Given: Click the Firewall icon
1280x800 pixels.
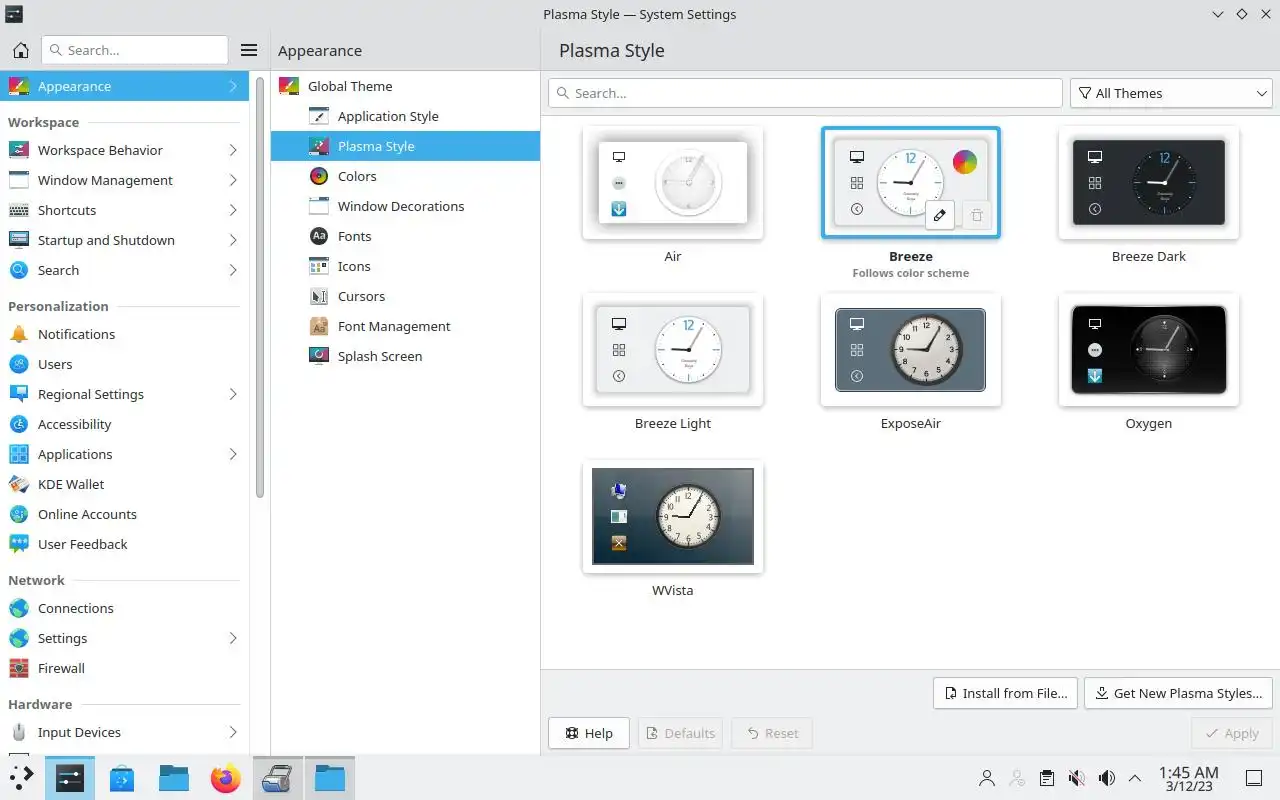Looking at the screenshot, I should coord(19,668).
